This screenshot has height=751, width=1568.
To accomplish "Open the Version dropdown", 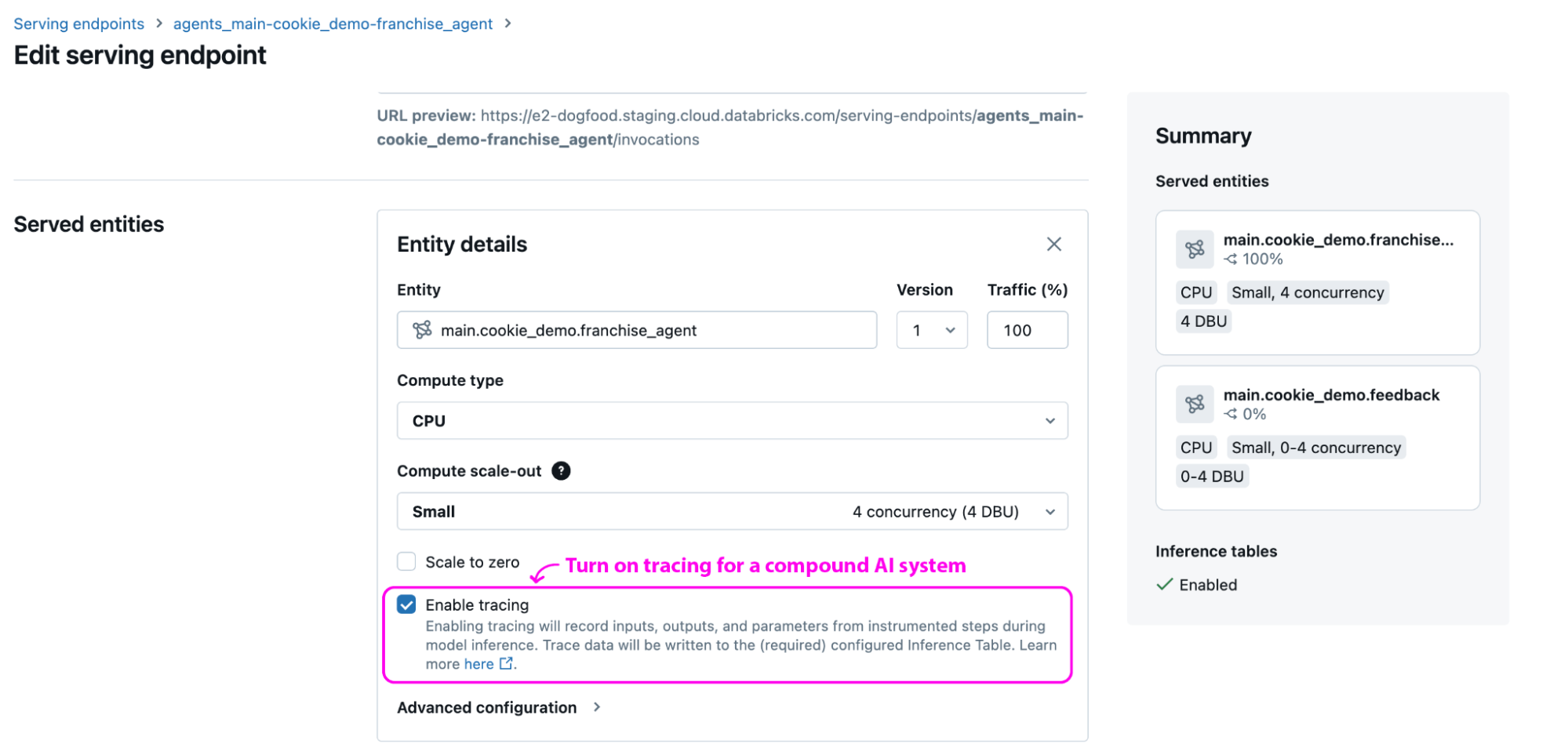I will click(932, 330).
